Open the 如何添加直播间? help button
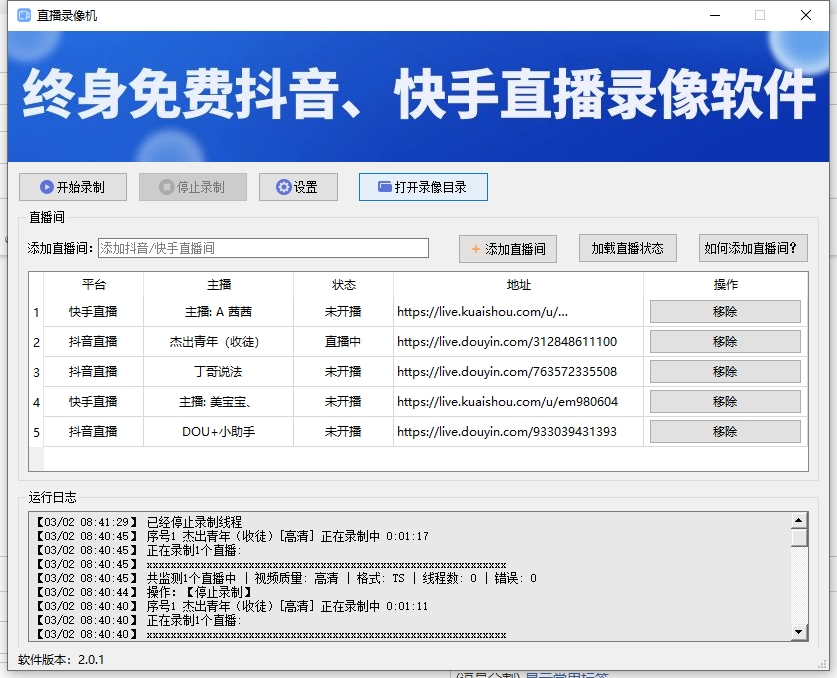The height and width of the screenshot is (678, 837). pos(753,248)
